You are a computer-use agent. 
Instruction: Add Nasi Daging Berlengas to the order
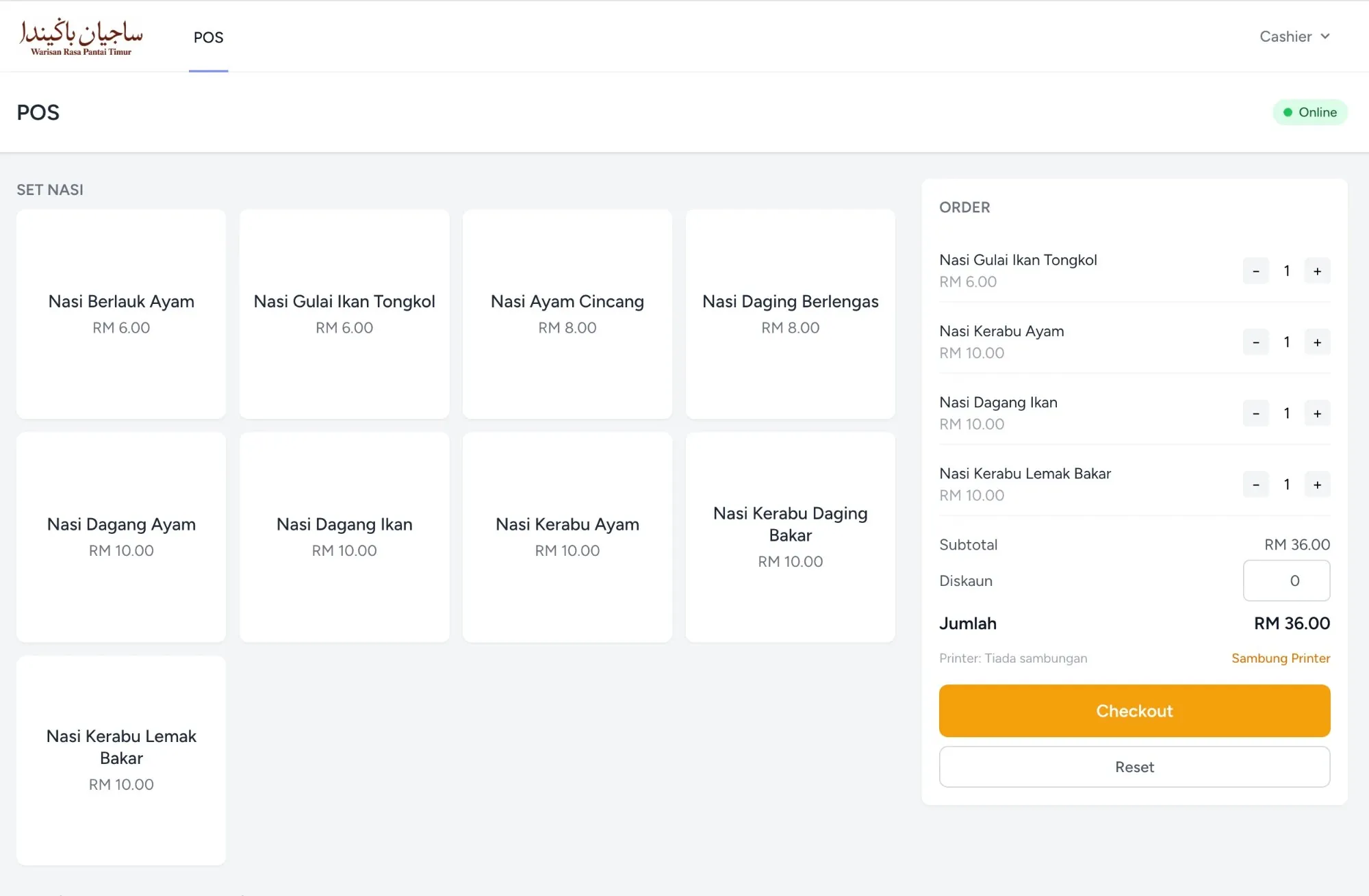(791, 314)
